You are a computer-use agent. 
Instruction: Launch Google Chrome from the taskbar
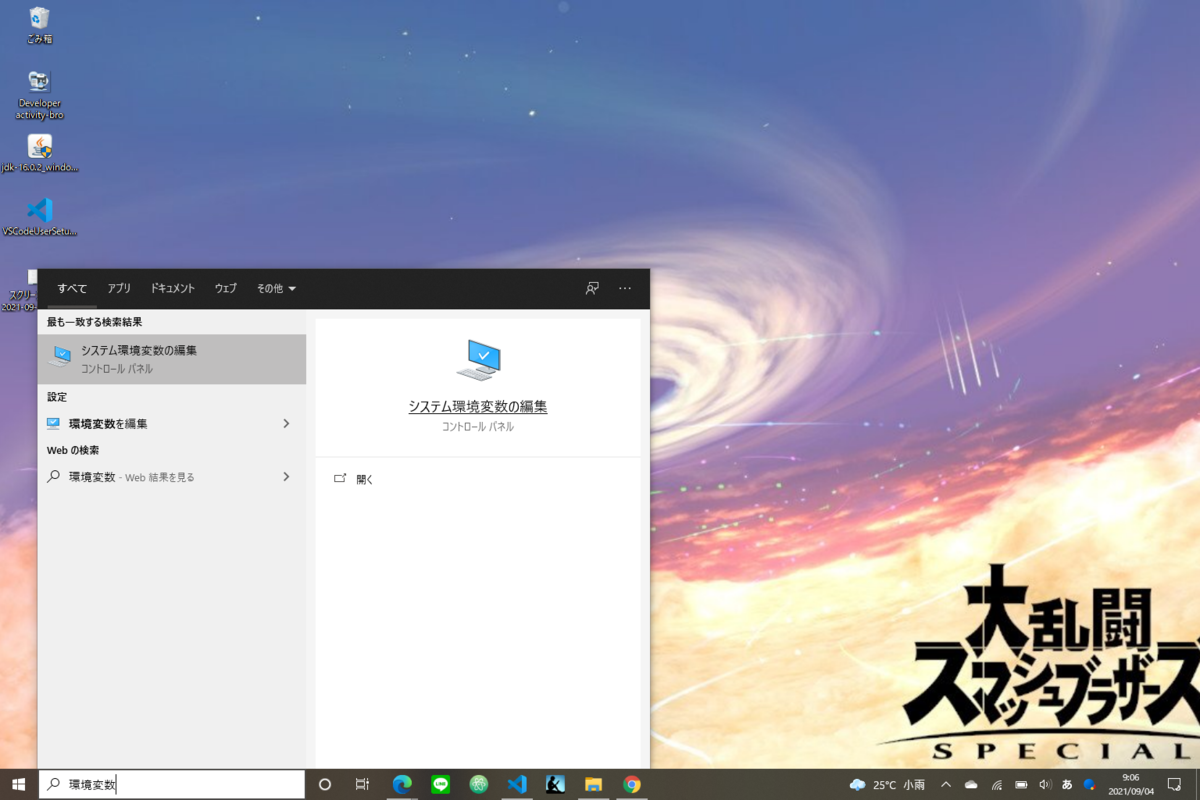631,785
